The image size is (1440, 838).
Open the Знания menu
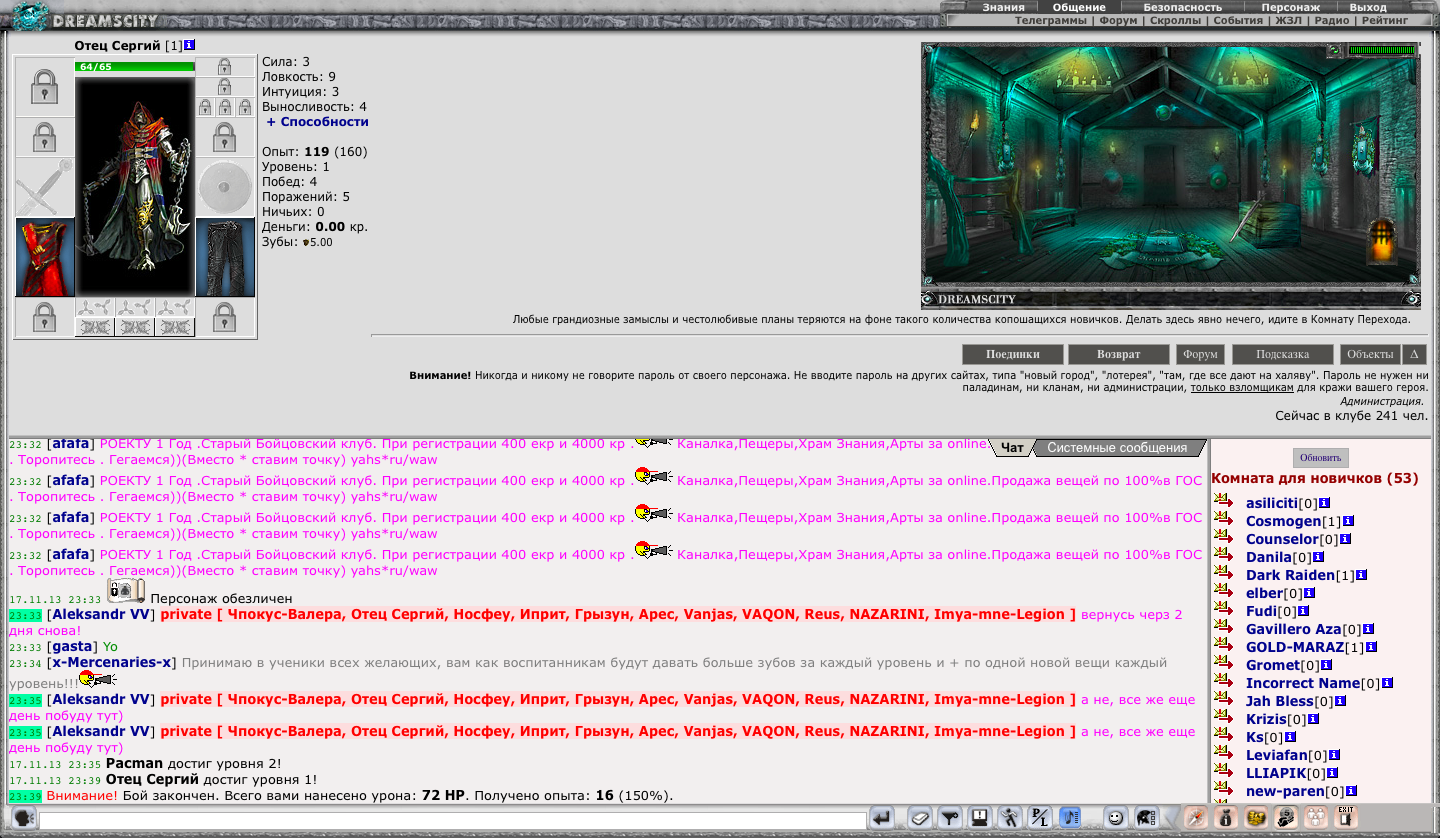tap(1003, 7)
